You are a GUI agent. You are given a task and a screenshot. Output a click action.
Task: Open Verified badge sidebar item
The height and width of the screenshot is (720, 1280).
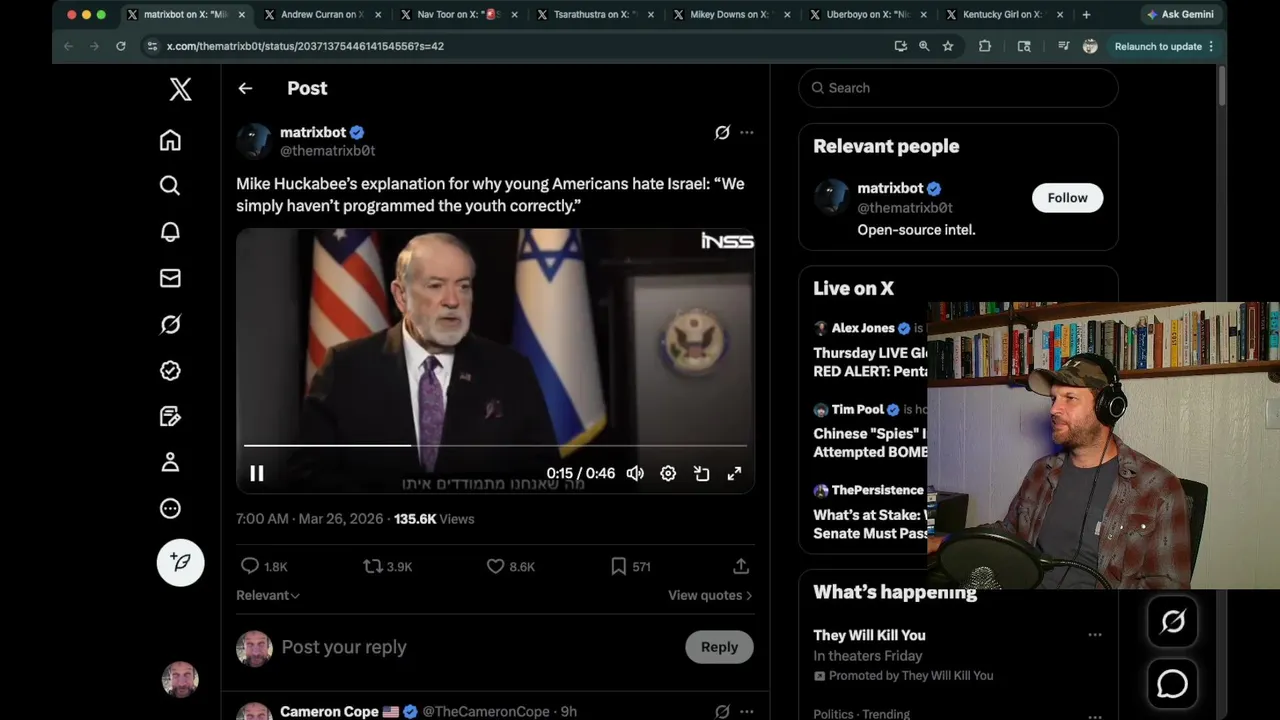pos(170,370)
